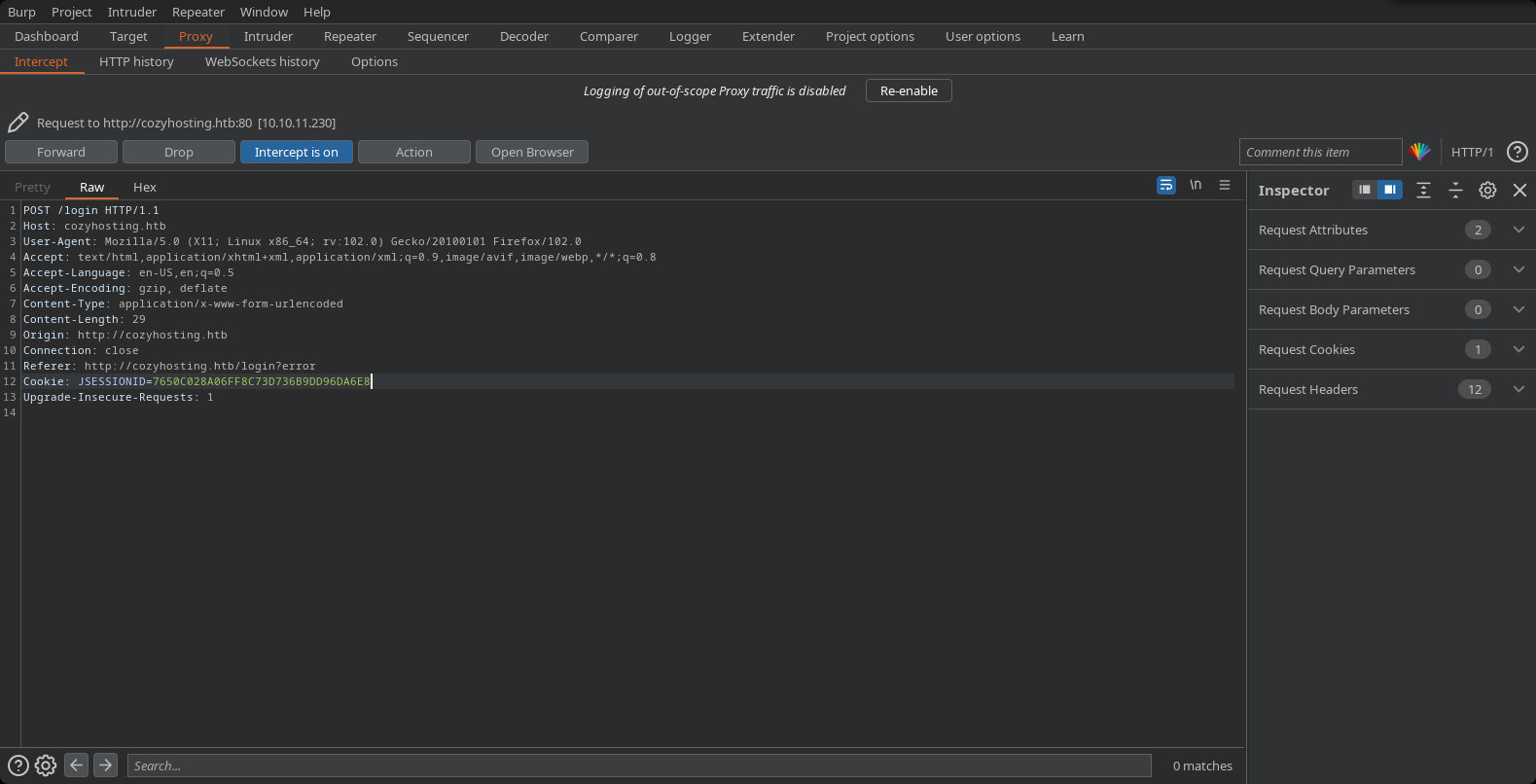Open User options tab

(x=982, y=36)
